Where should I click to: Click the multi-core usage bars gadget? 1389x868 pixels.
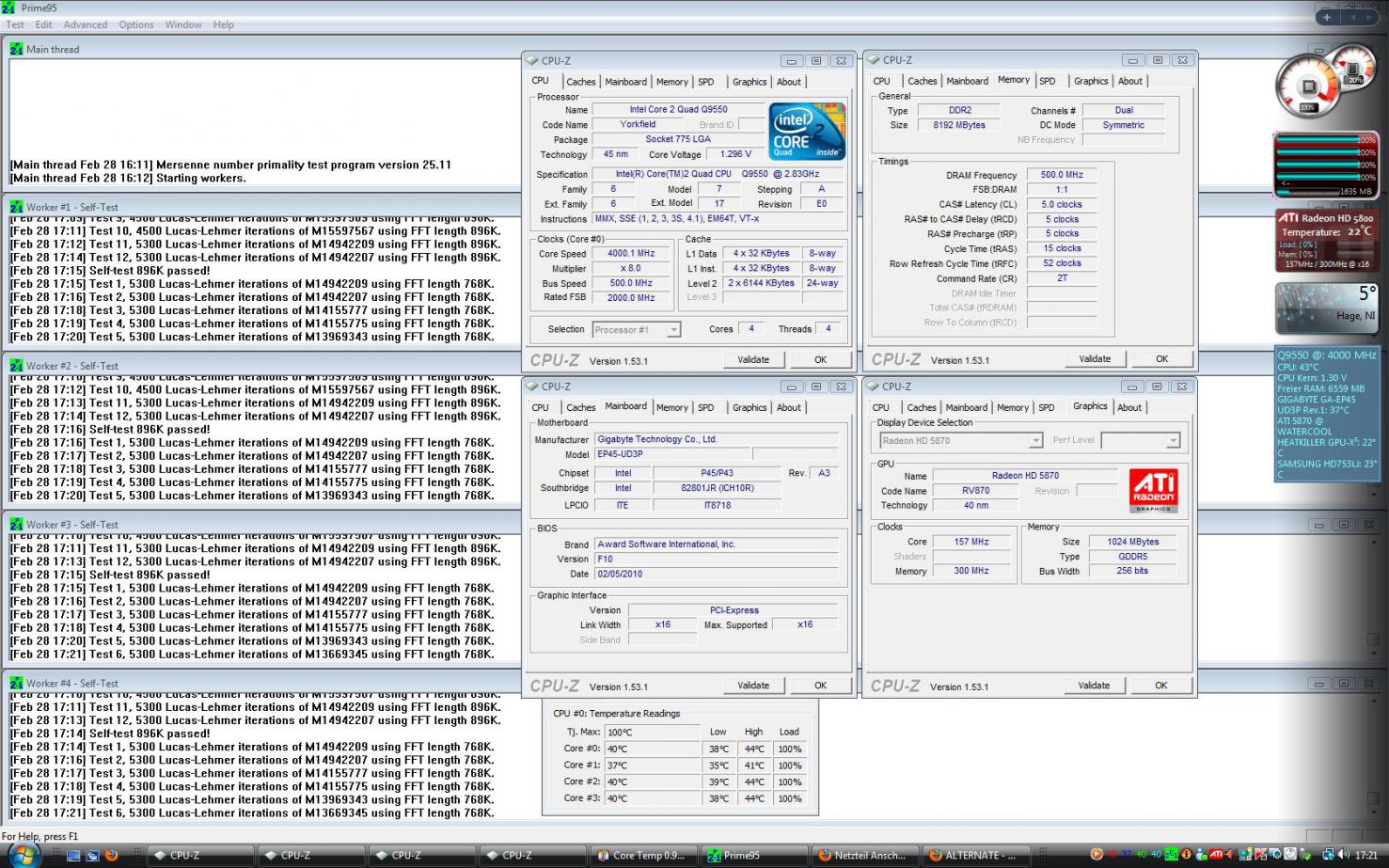coord(1326,165)
